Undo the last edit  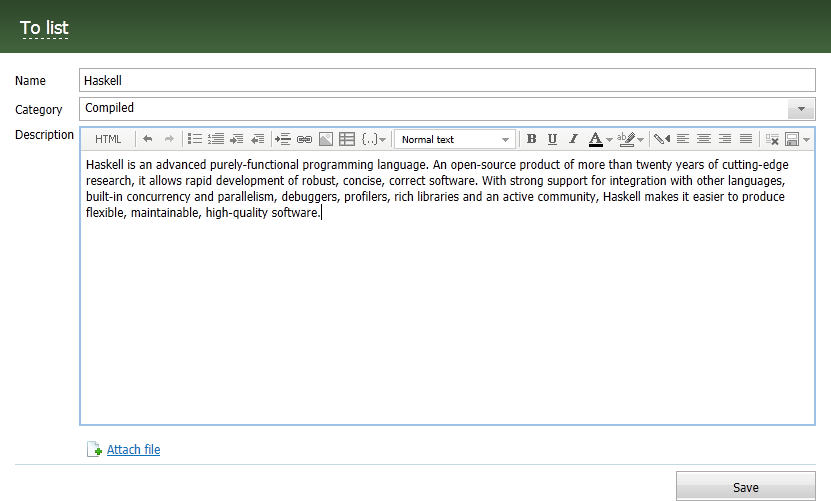148,139
